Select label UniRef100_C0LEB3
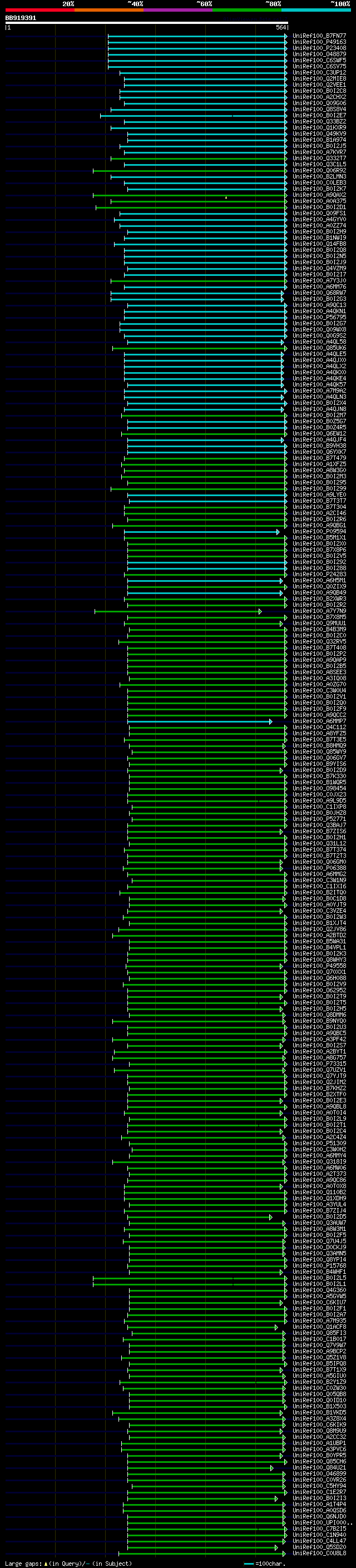Image resolution: width=356 pixels, height=1568 pixels. [x=319, y=182]
